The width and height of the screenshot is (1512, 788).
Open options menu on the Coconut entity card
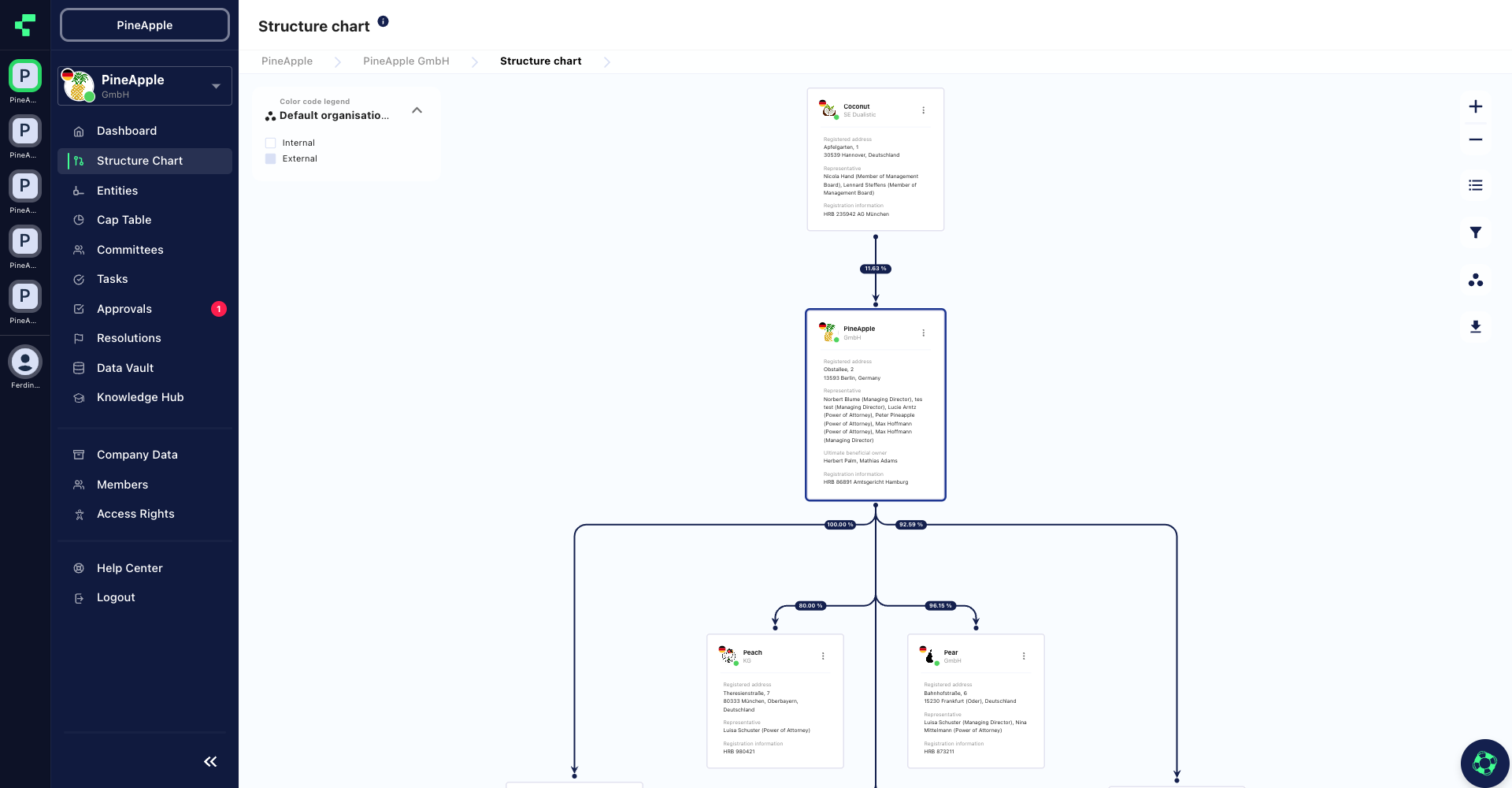(923, 110)
